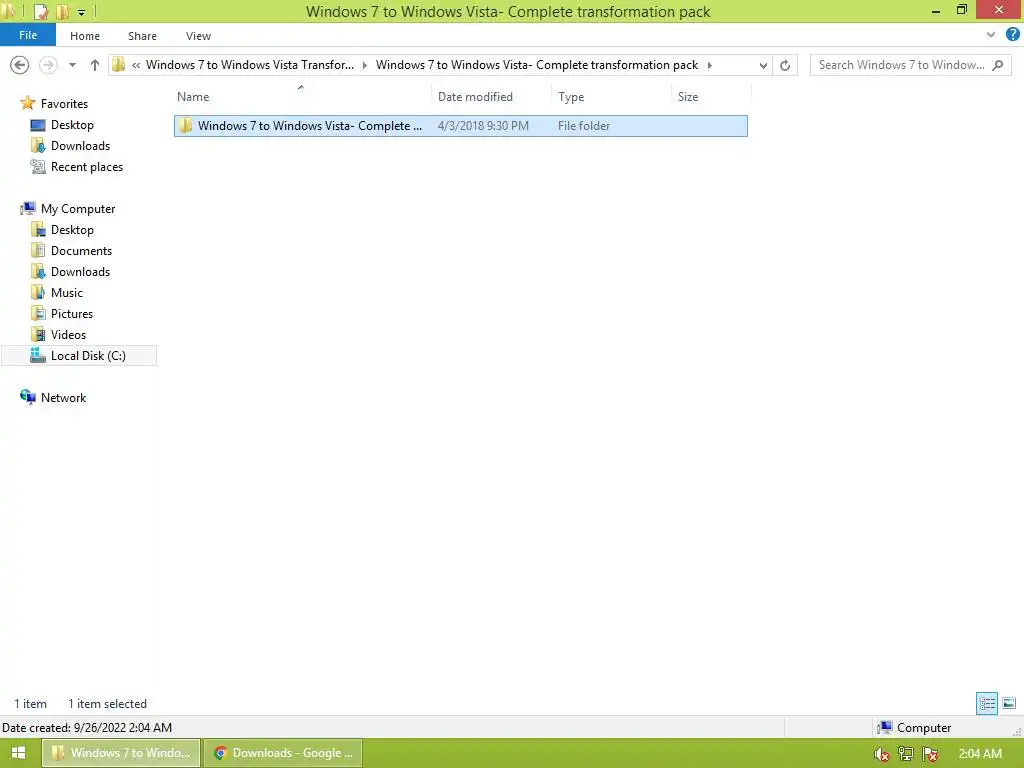Open Downloads under My Computer
Image resolution: width=1024 pixels, height=768 pixels.
click(x=80, y=272)
